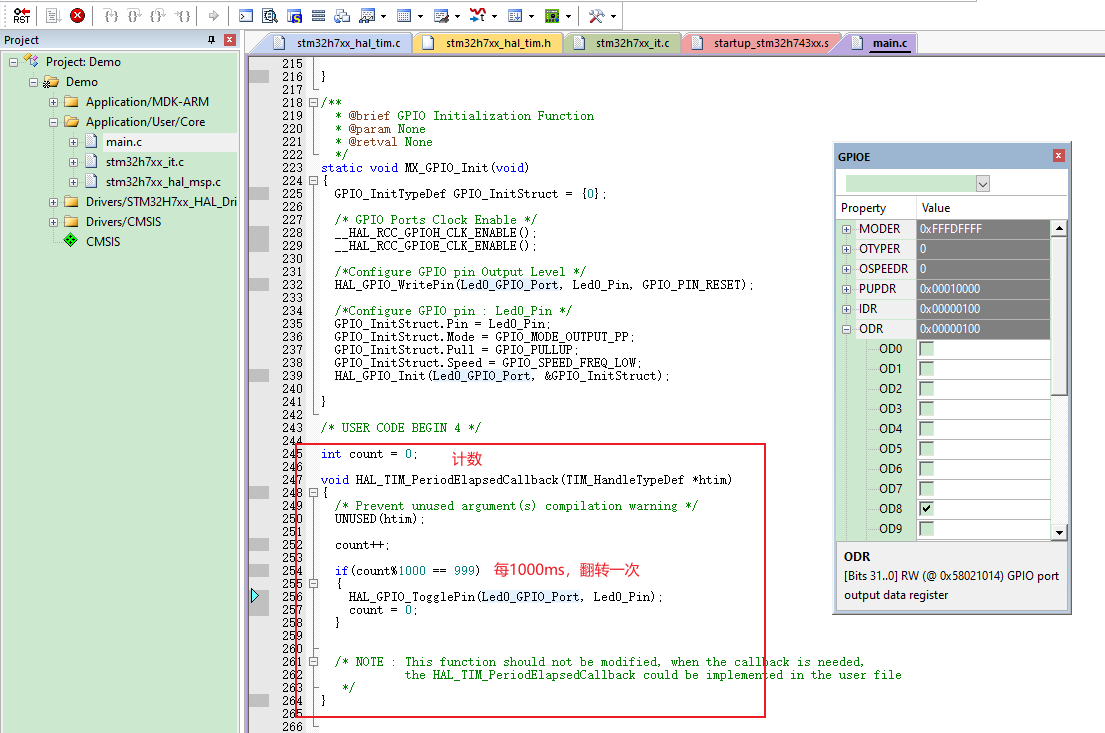Click the Run icon in the debug toolbar
This screenshot has height=733, width=1105.
point(54,15)
